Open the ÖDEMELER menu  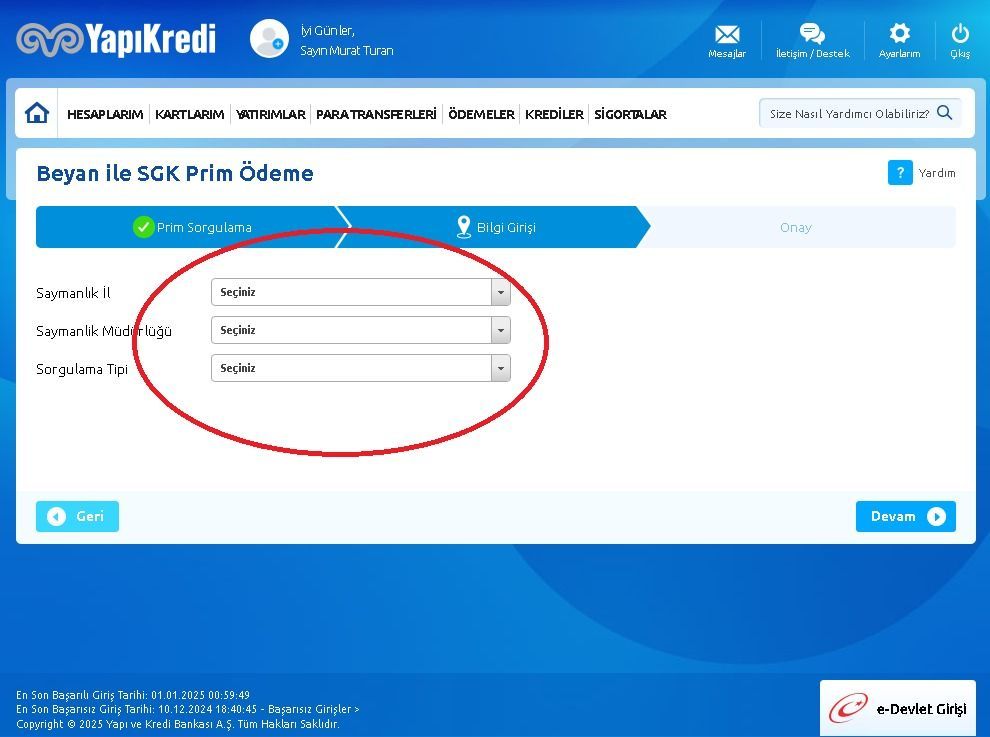coord(481,114)
